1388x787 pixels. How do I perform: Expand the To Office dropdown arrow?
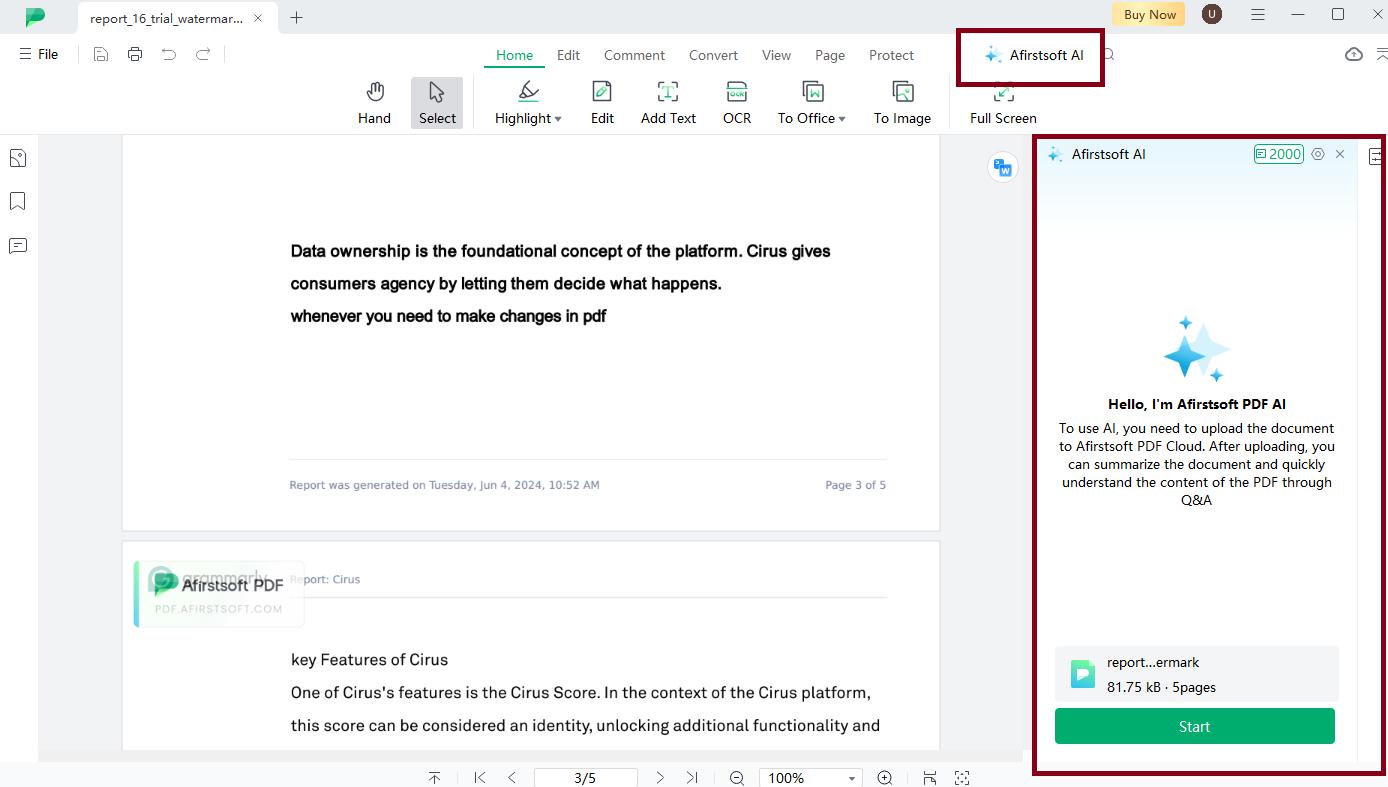click(x=842, y=119)
